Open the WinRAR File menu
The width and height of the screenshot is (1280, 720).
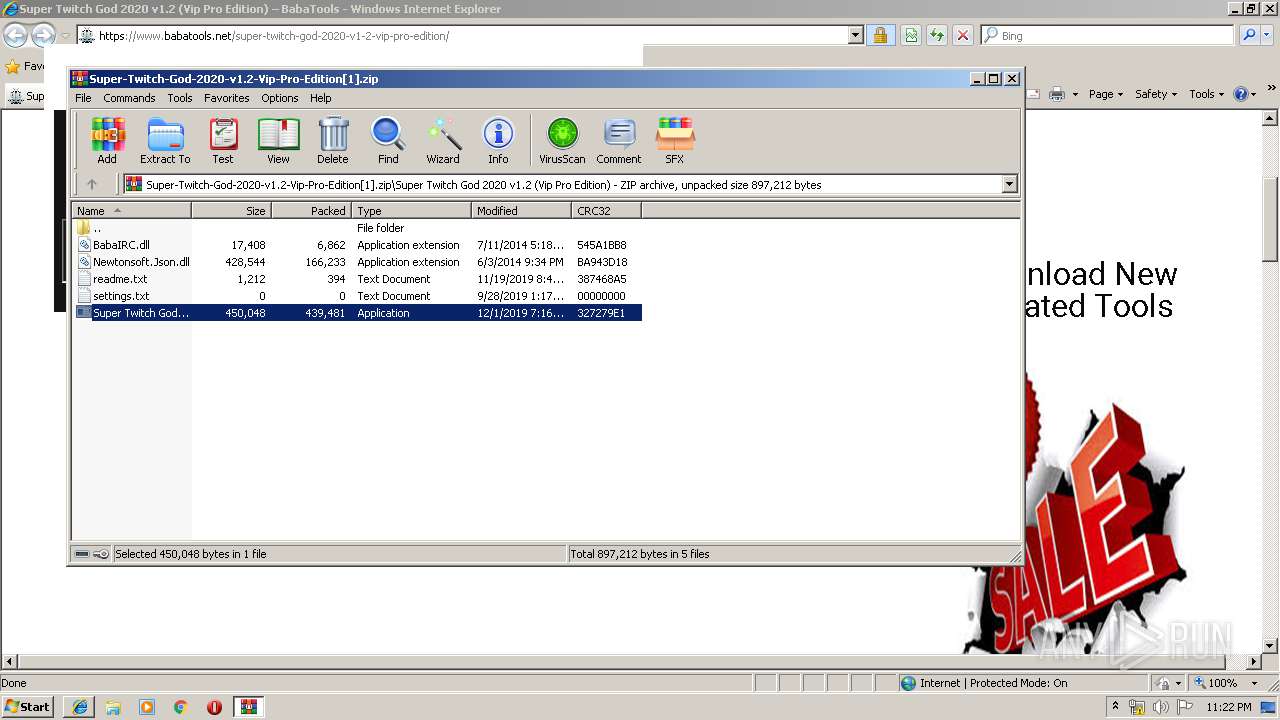tap(83, 98)
